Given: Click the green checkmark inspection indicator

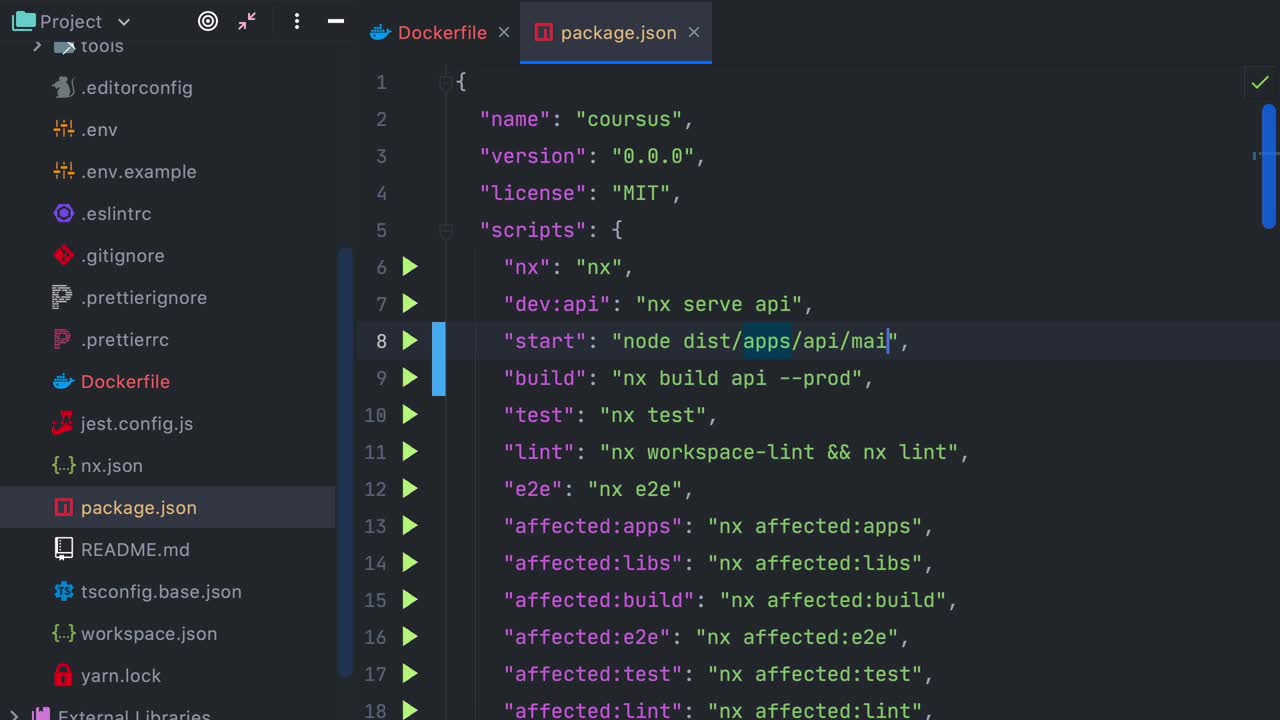Looking at the screenshot, I should (1260, 82).
